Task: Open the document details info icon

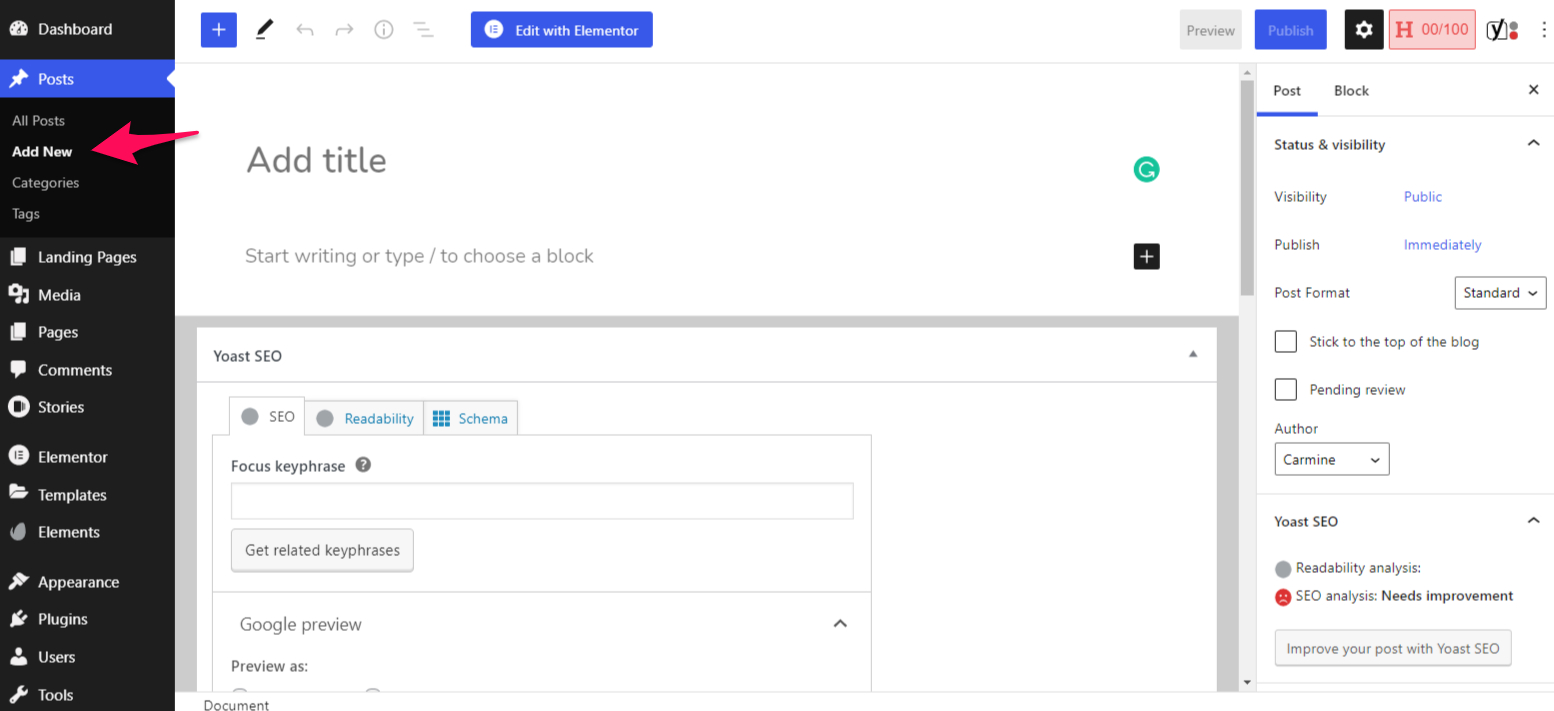Action: tap(384, 30)
